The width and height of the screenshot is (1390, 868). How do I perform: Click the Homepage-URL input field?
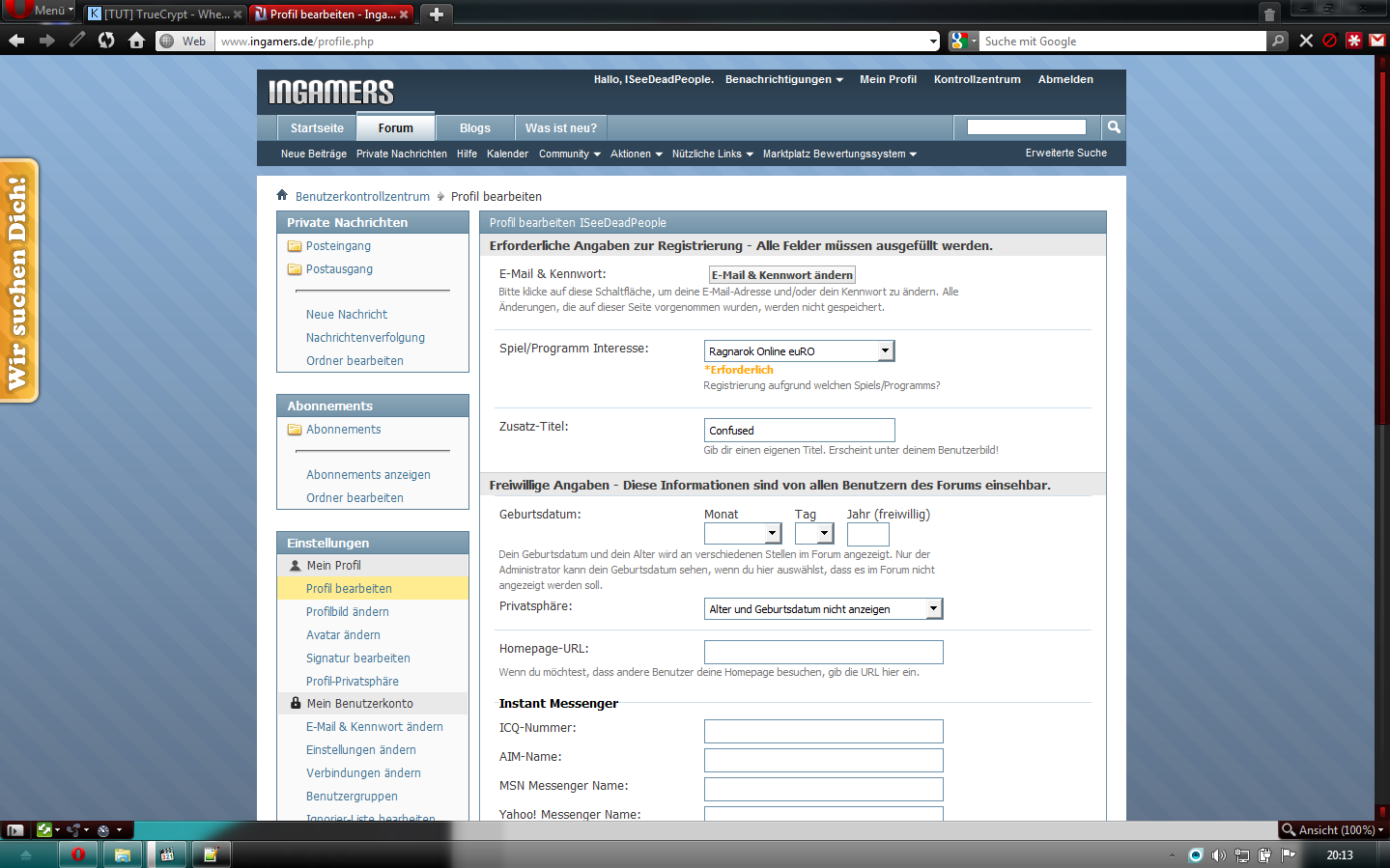823,652
